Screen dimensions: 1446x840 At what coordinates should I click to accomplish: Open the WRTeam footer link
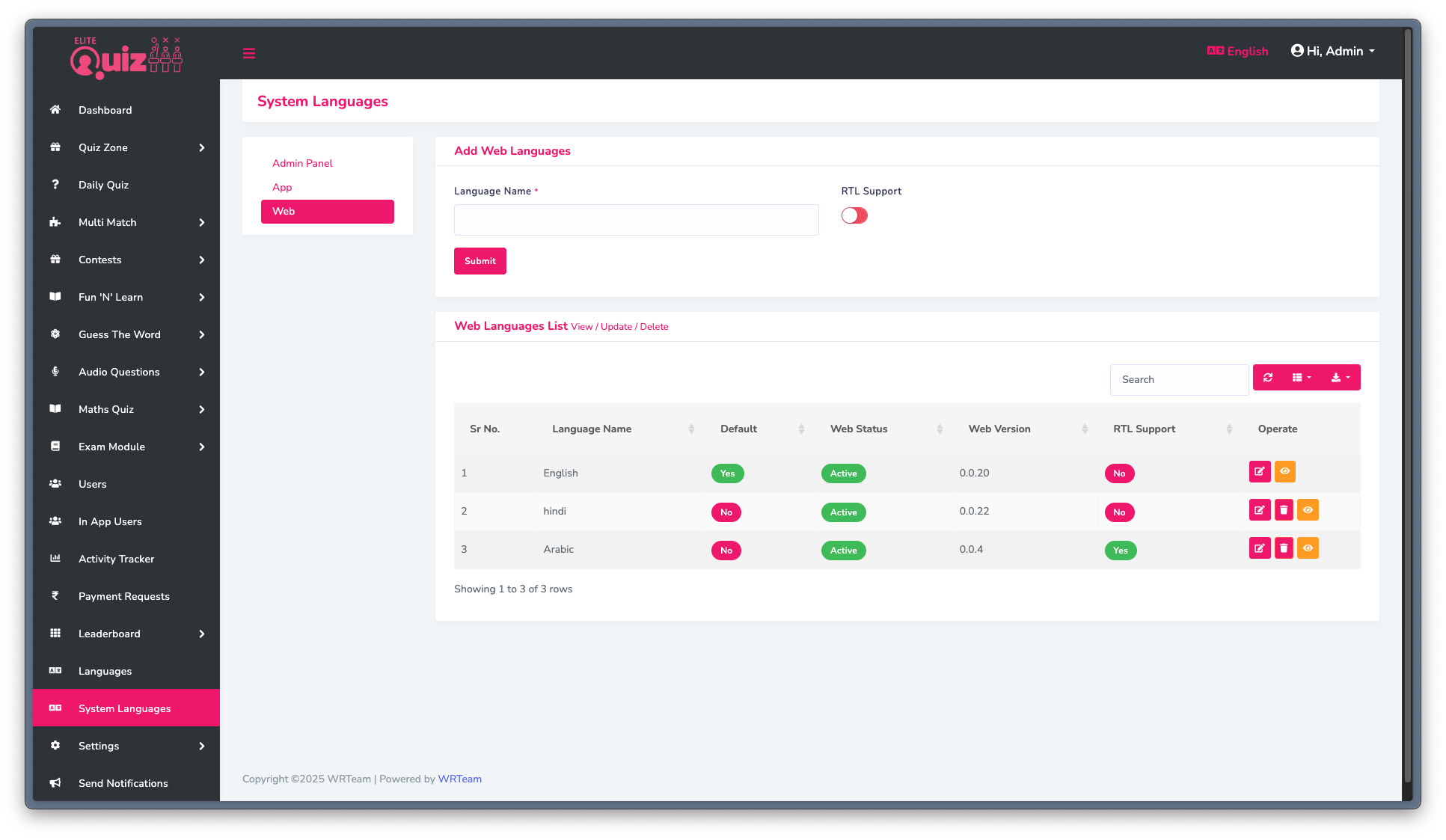point(459,779)
